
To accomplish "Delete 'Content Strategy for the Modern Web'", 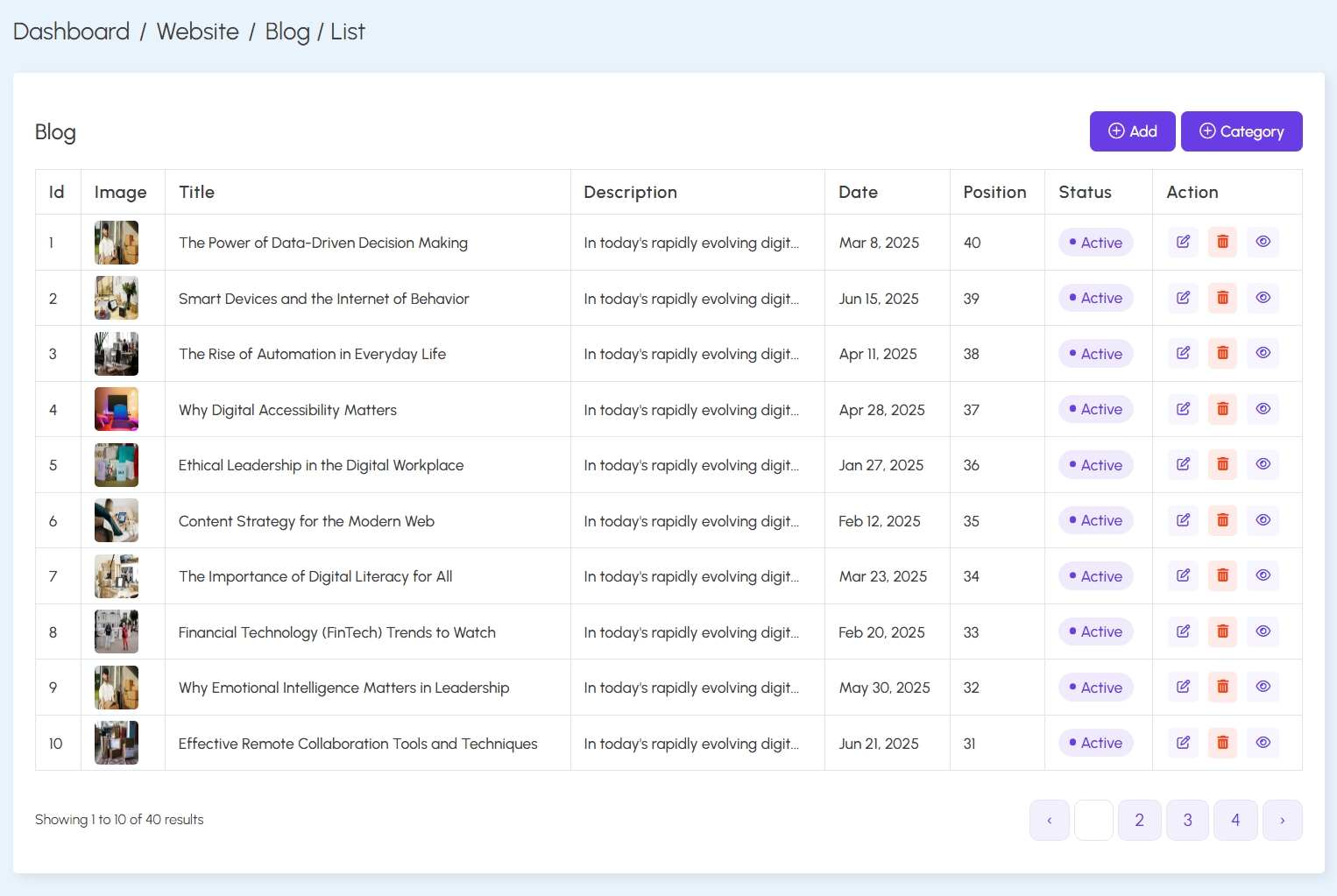I will (1223, 520).
